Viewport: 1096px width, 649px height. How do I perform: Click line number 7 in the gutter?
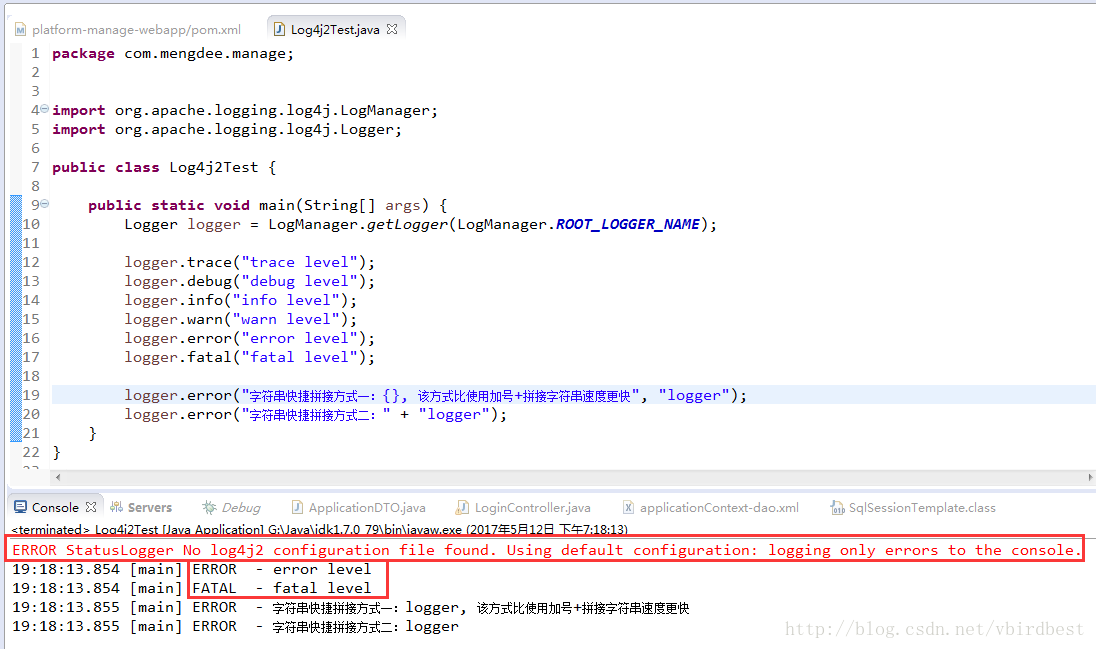tap(35, 167)
